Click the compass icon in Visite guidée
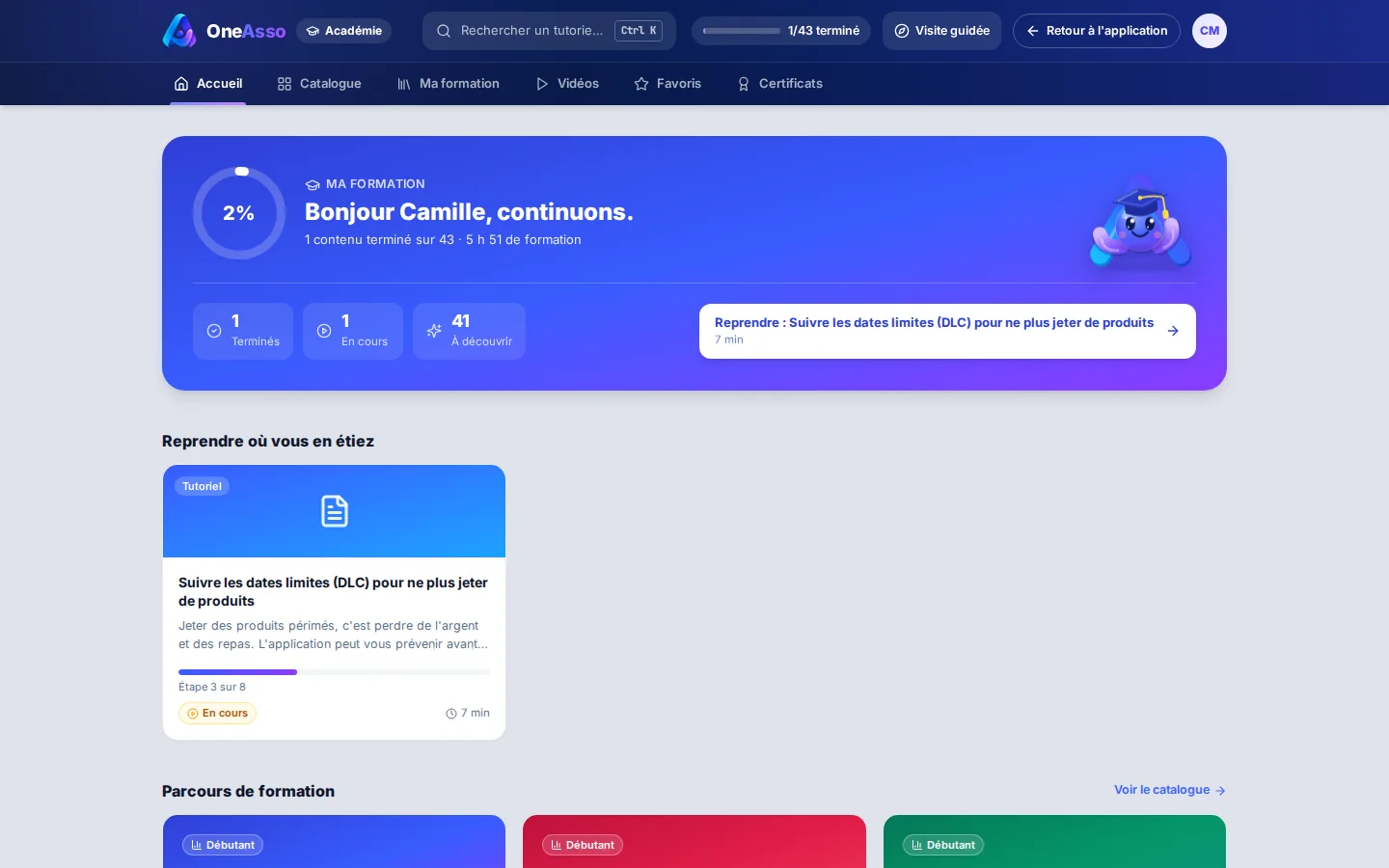This screenshot has height=868, width=1389. pos(902,31)
